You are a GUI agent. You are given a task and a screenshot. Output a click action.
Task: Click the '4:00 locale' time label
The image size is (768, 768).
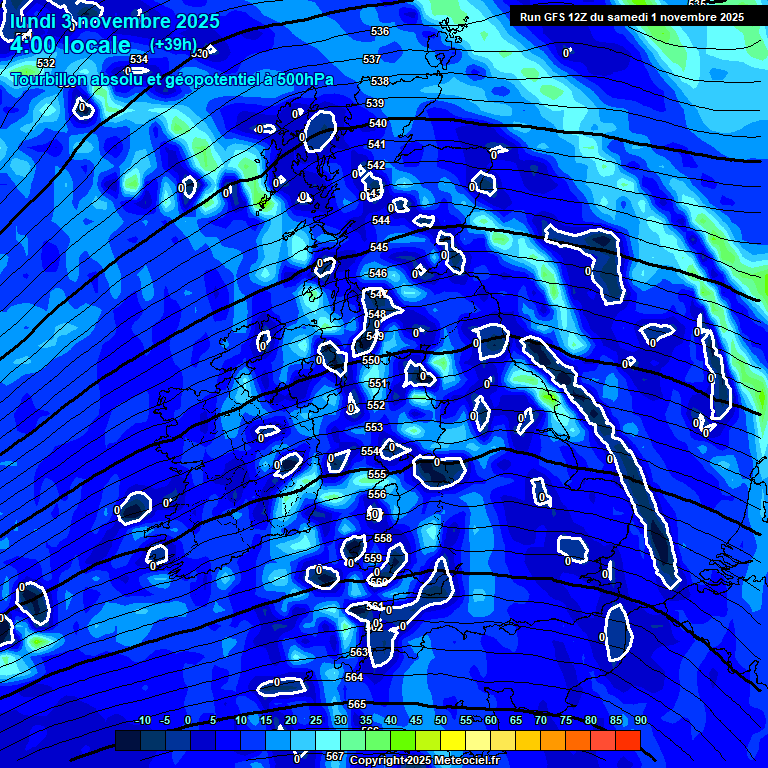[x=71, y=45]
